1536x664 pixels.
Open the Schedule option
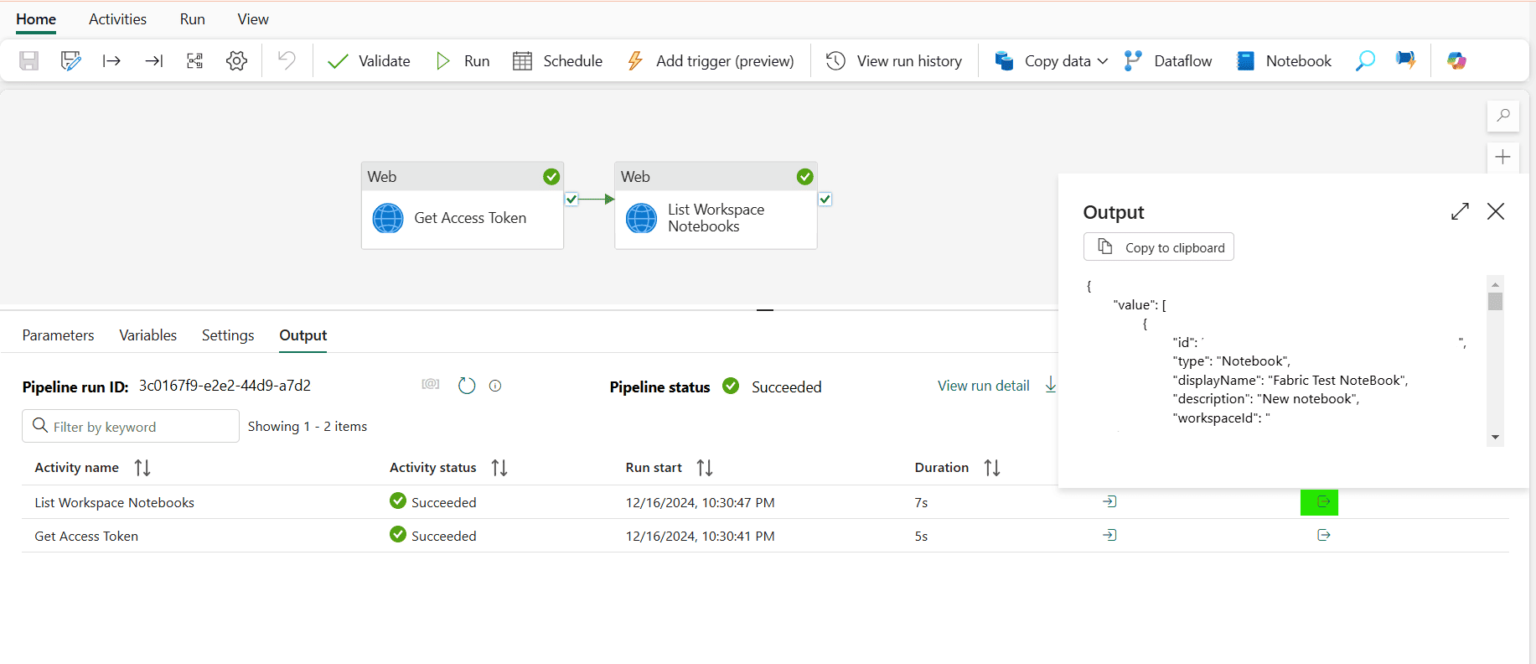click(x=557, y=61)
